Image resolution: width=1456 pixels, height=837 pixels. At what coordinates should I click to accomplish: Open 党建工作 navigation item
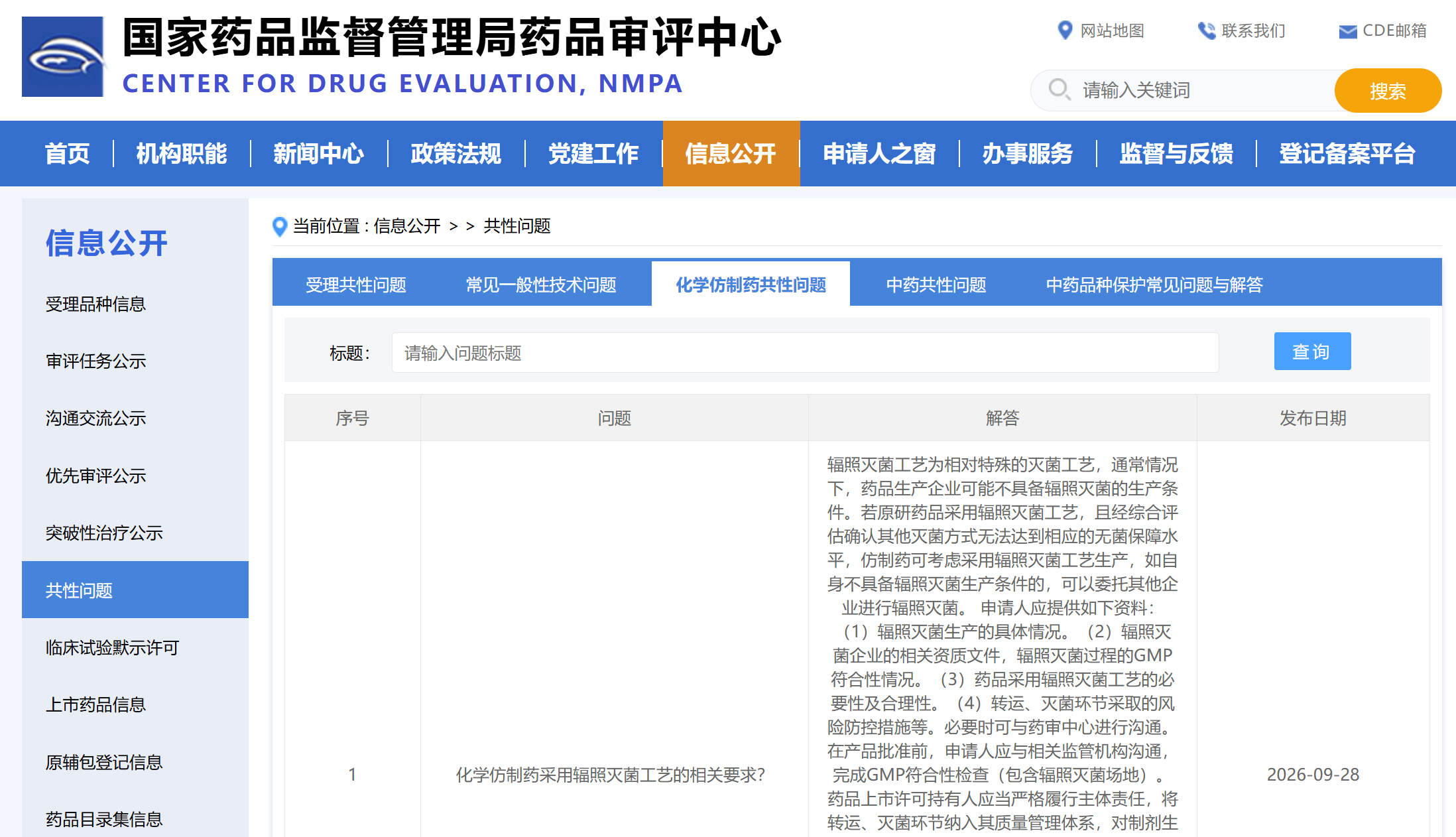[593, 154]
